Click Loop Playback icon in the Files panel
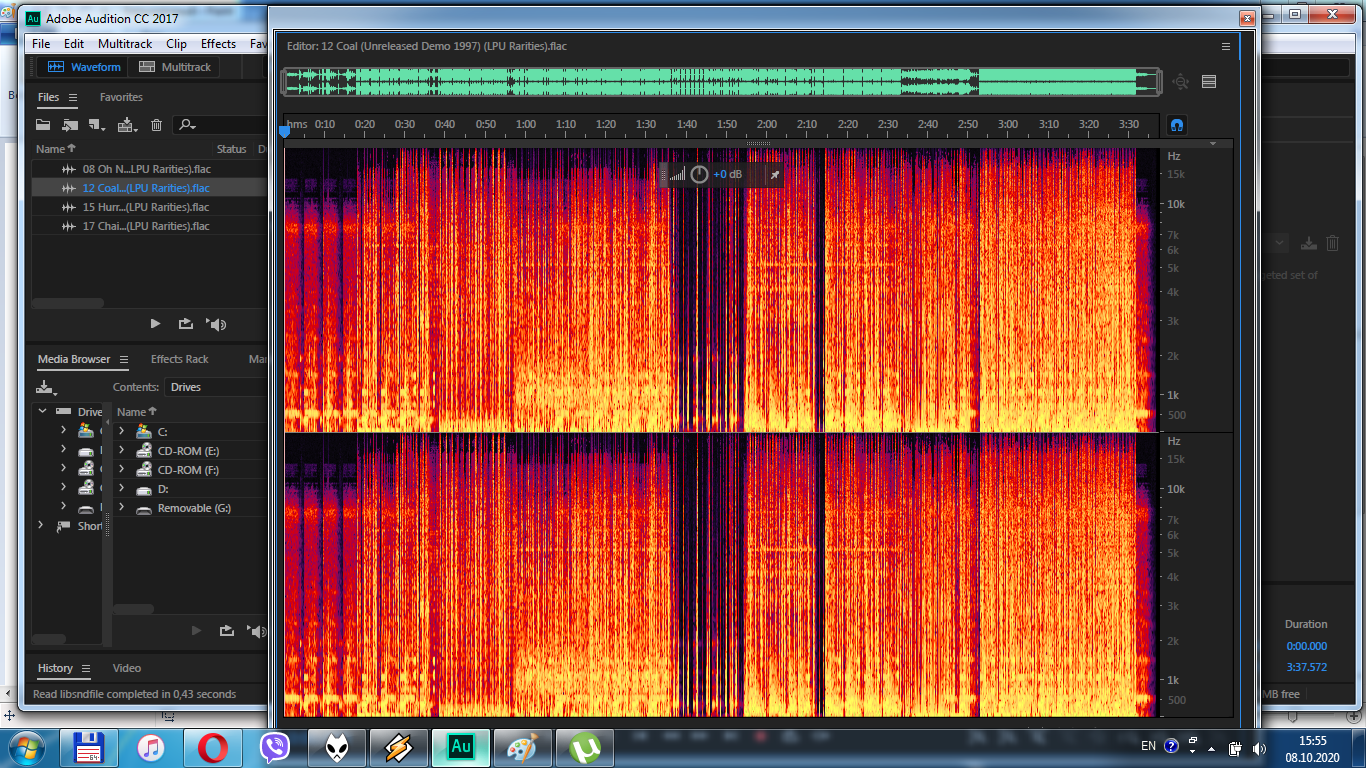Image resolution: width=1366 pixels, height=768 pixels. tap(186, 324)
